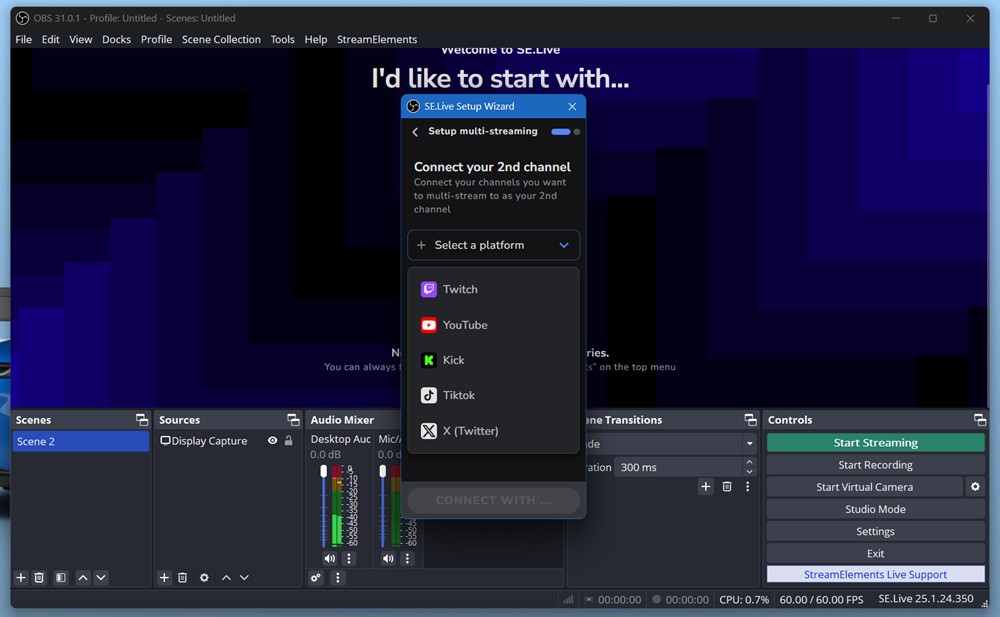The width and height of the screenshot is (1000, 617).
Task: Open properties of Display Capture via gear icon
Action: [x=204, y=578]
